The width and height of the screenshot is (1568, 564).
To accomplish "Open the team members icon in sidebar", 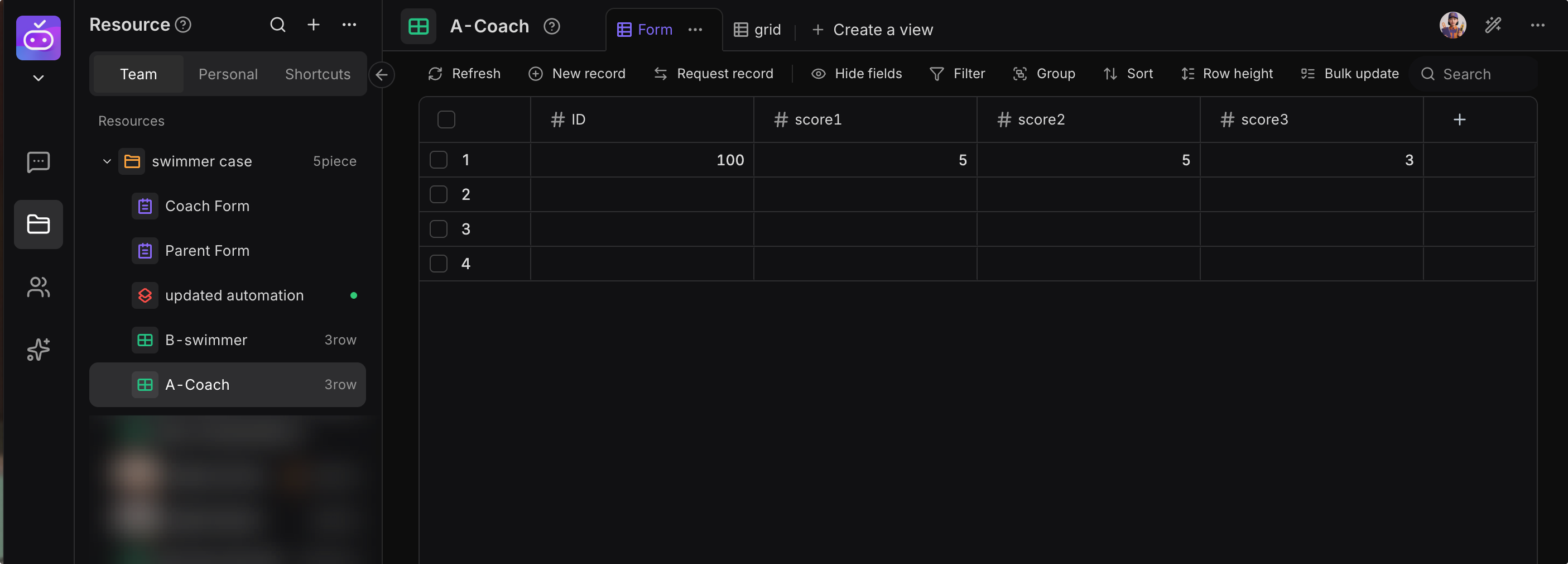I will click(39, 287).
